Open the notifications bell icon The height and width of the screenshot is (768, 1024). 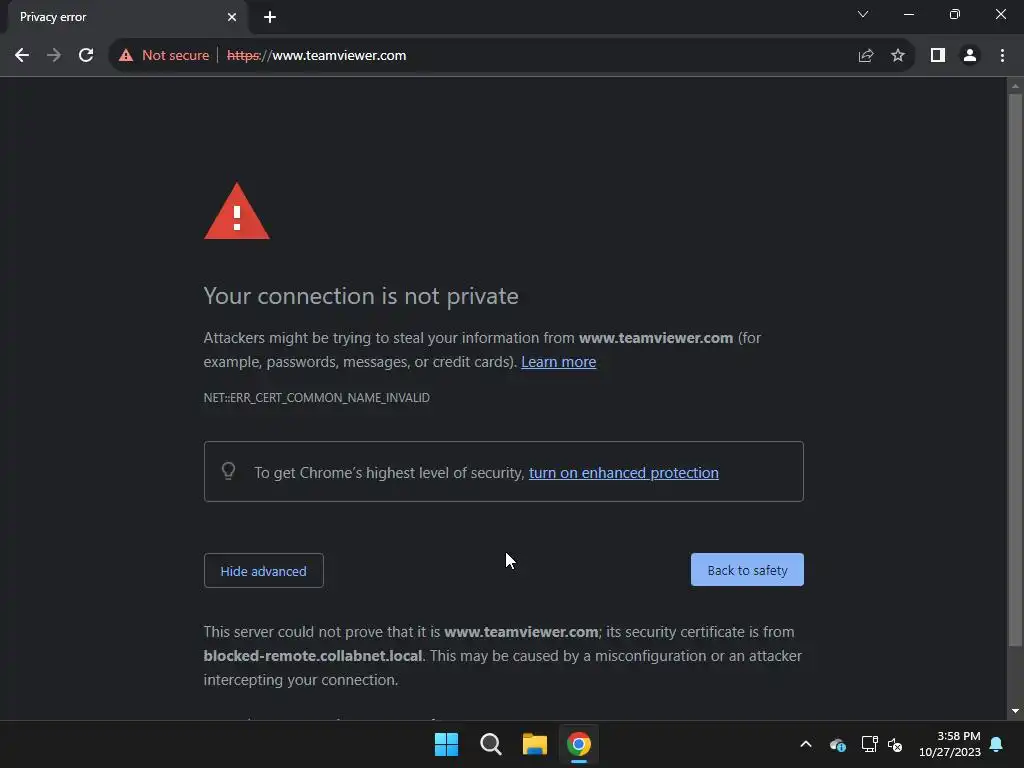(997, 744)
